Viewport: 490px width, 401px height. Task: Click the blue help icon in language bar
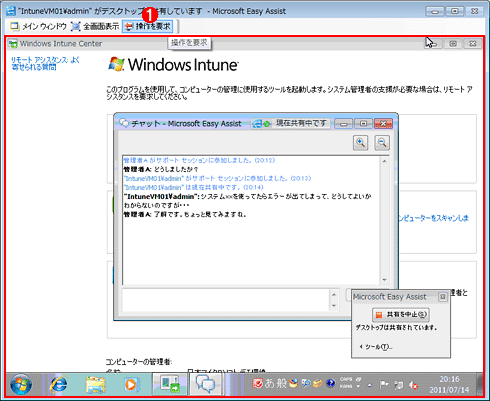pos(330,383)
